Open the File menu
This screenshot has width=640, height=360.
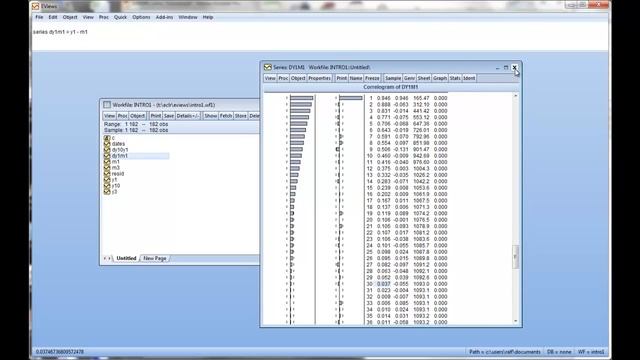(x=39, y=17)
